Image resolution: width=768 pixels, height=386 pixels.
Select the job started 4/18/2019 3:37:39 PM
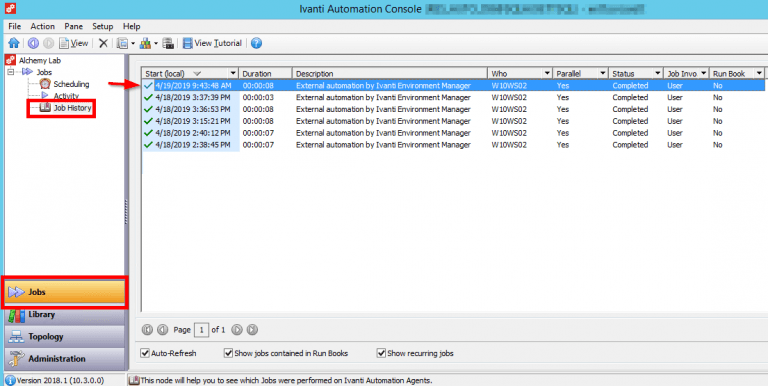click(x=453, y=97)
